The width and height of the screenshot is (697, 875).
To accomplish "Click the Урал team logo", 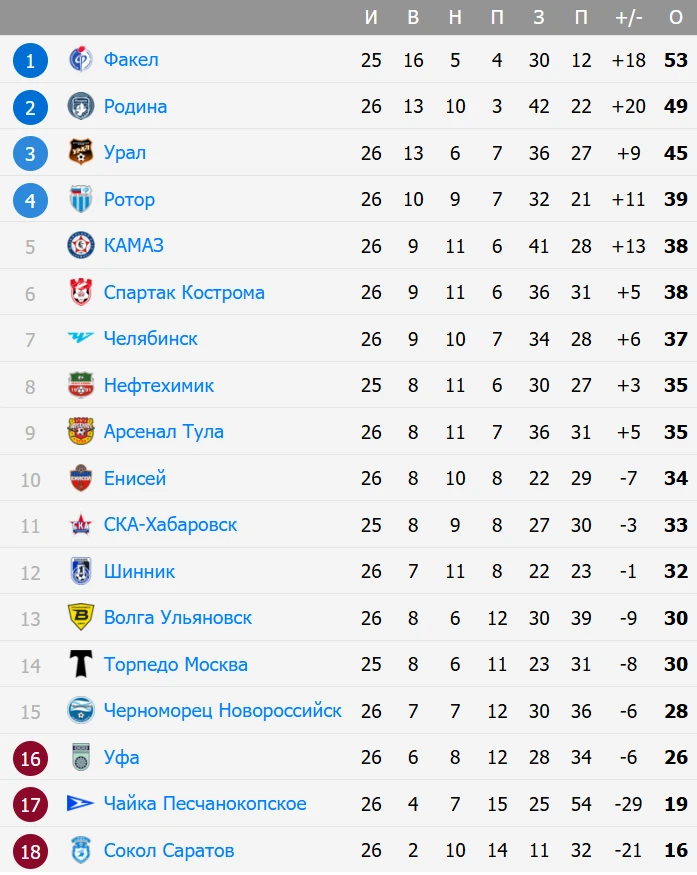I will (x=80, y=153).
